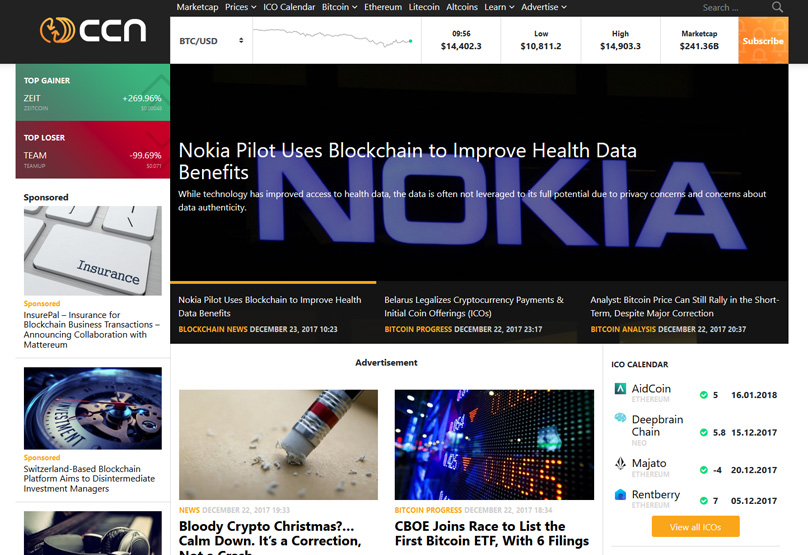Click the Blockchain News category label
Screen dimensions: 808x555
[x=213, y=329]
